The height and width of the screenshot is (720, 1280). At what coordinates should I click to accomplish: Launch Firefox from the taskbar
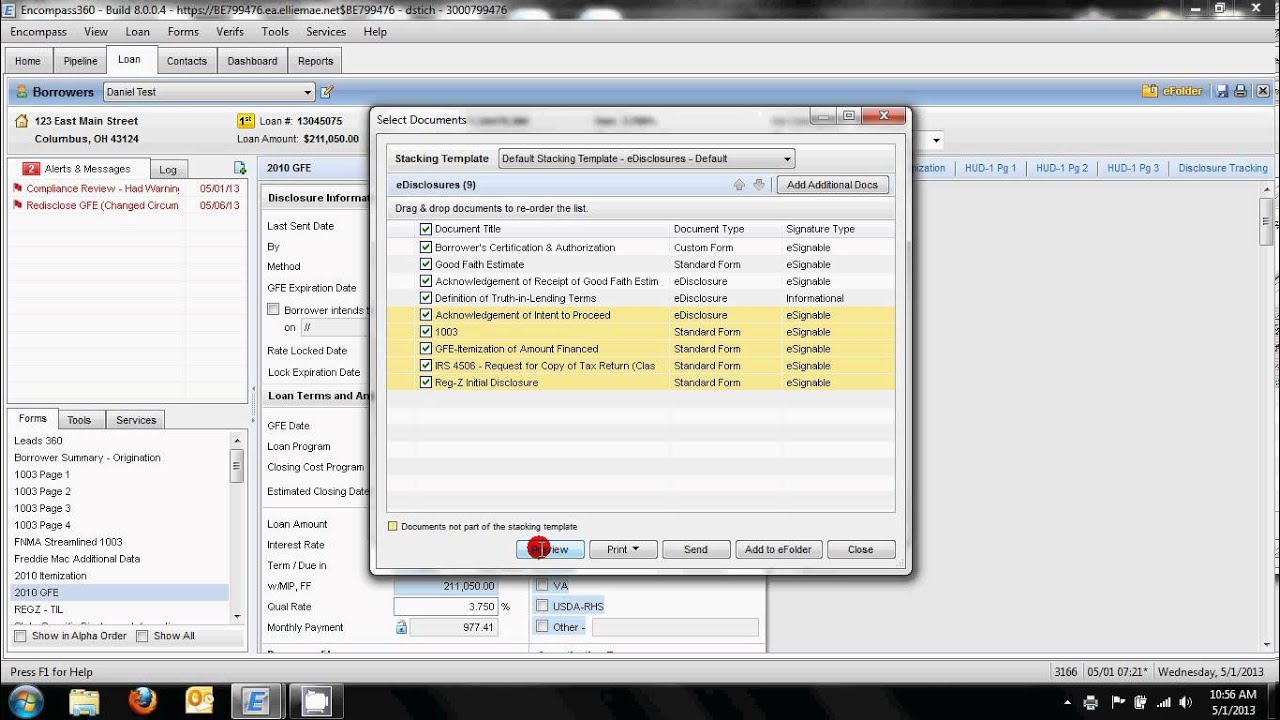click(x=143, y=701)
